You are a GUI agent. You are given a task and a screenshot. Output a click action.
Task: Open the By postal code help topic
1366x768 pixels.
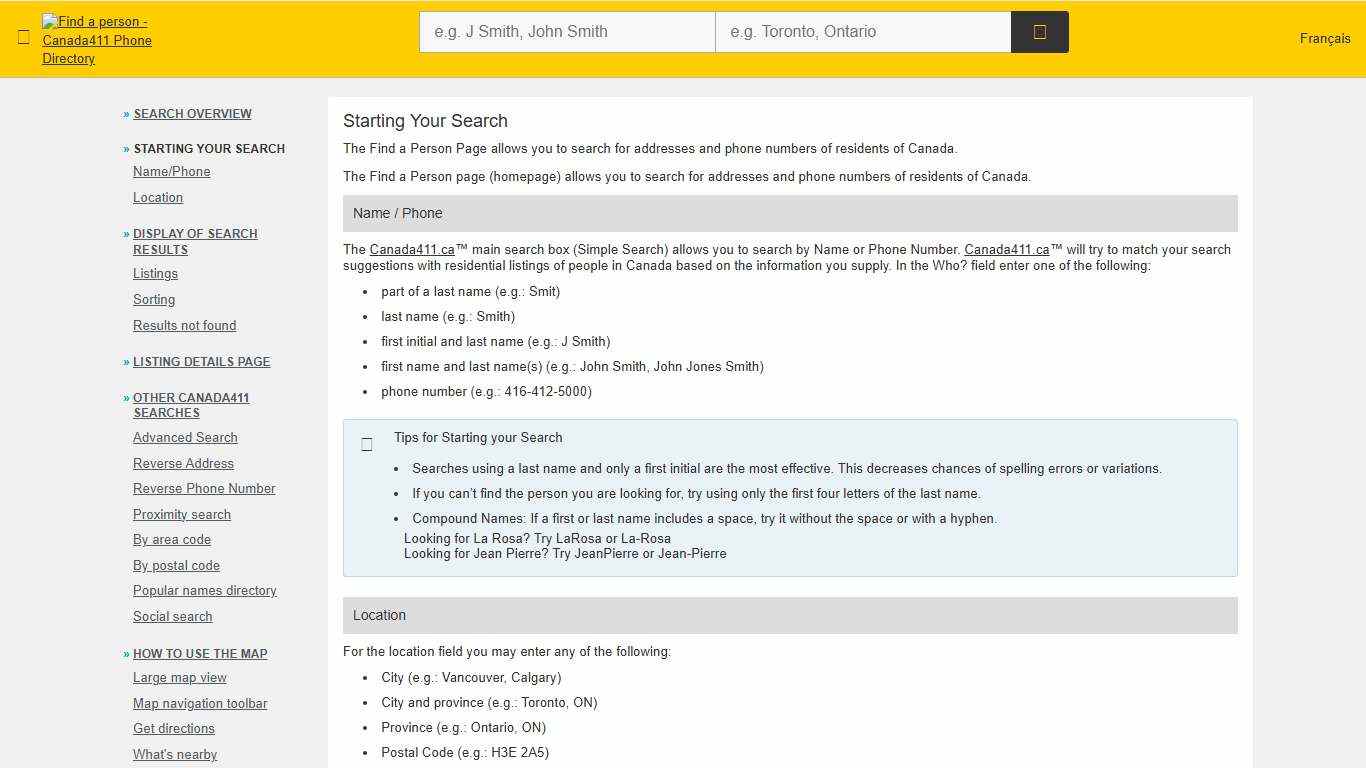pos(176,565)
